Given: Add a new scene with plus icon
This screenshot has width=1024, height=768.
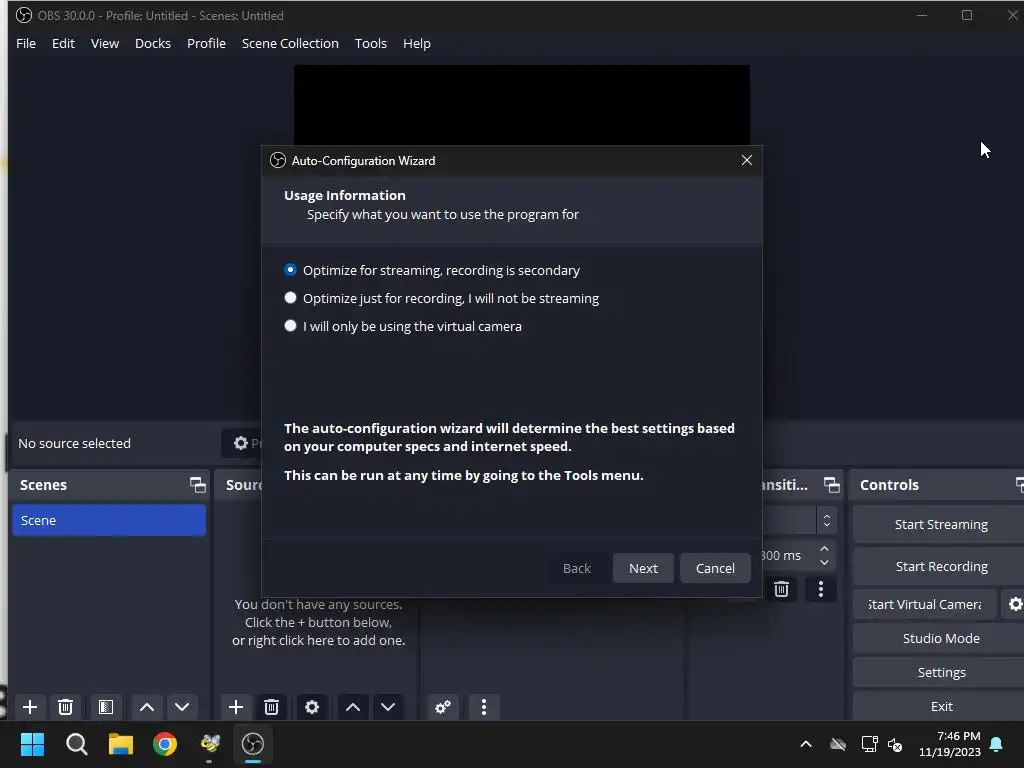Looking at the screenshot, I should coord(29,707).
